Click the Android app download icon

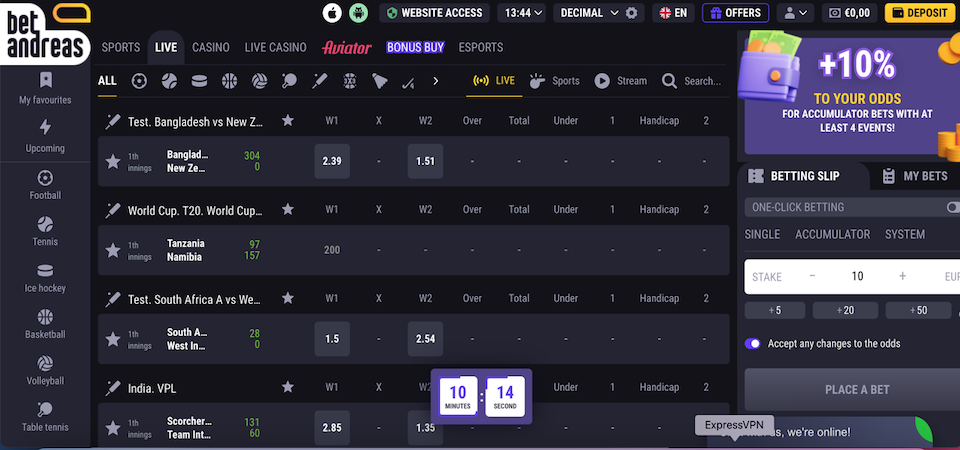pos(360,13)
